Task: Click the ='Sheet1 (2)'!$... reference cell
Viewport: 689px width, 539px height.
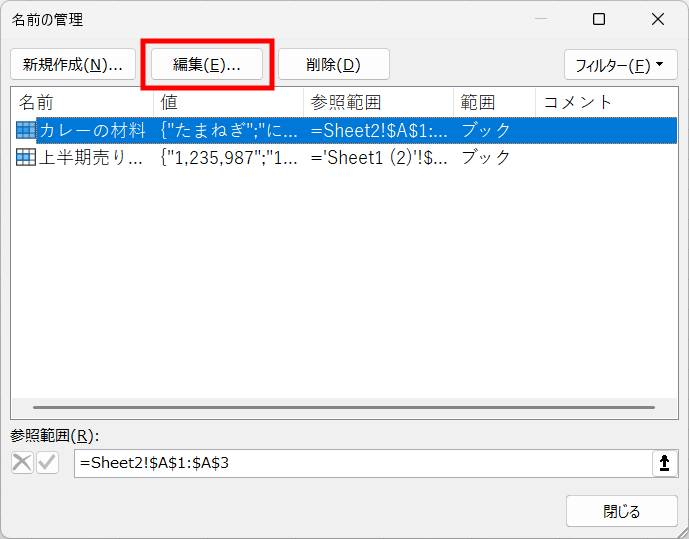Action: click(x=379, y=157)
